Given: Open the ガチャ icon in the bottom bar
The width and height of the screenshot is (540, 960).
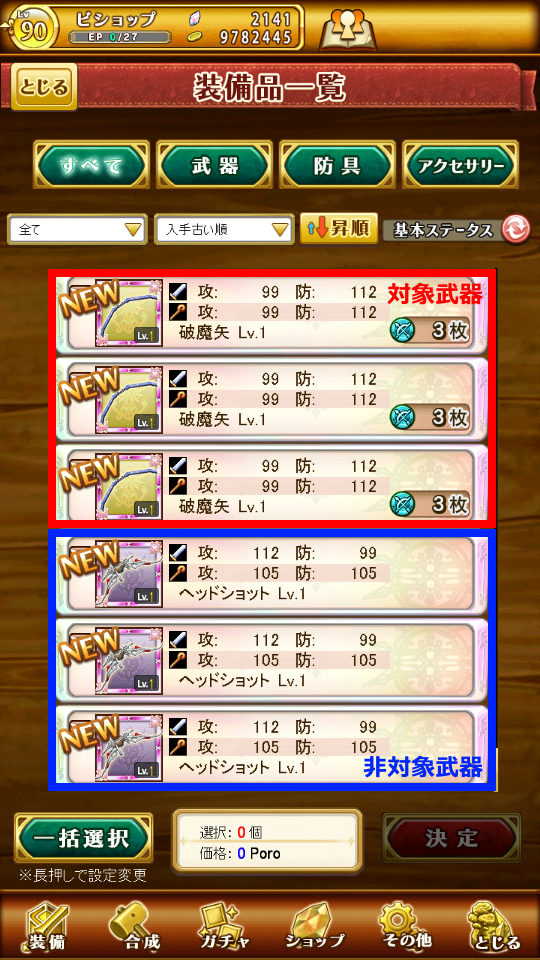Looking at the screenshot, I should pos(224,926).
